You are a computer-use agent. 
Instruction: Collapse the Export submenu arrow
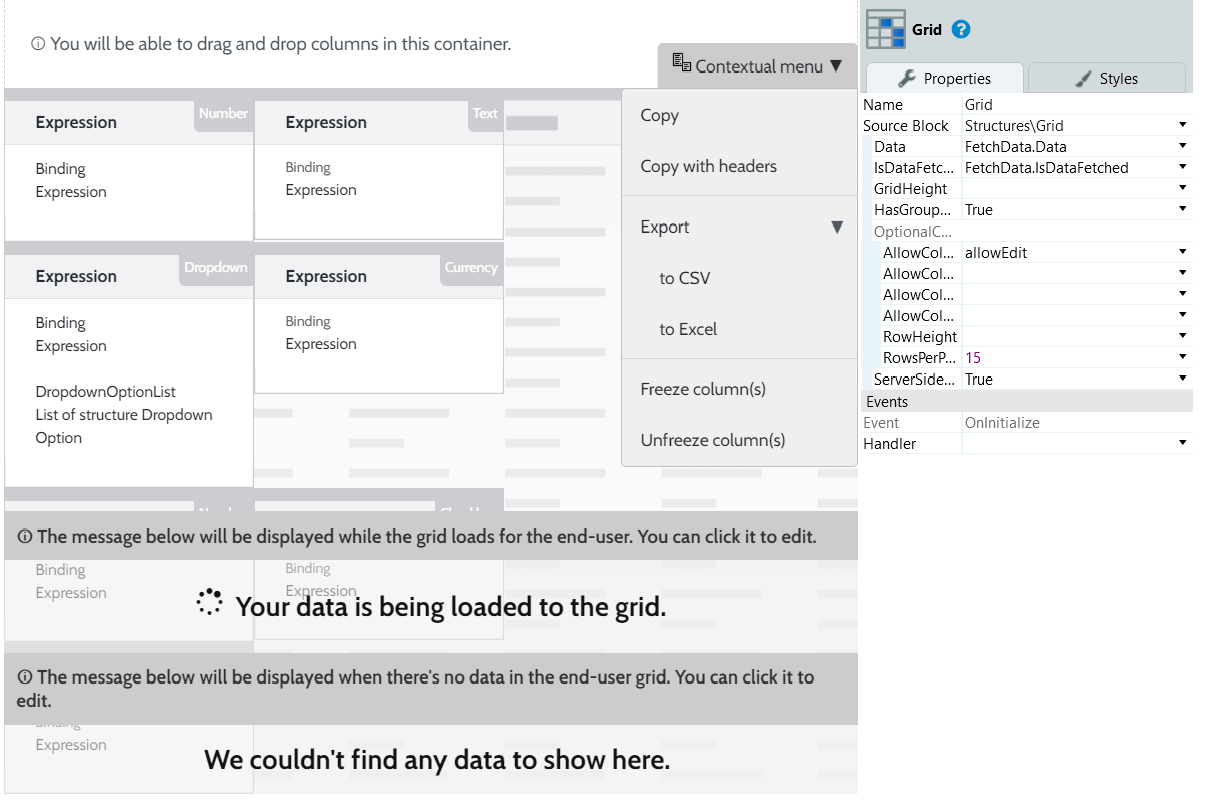837,227
